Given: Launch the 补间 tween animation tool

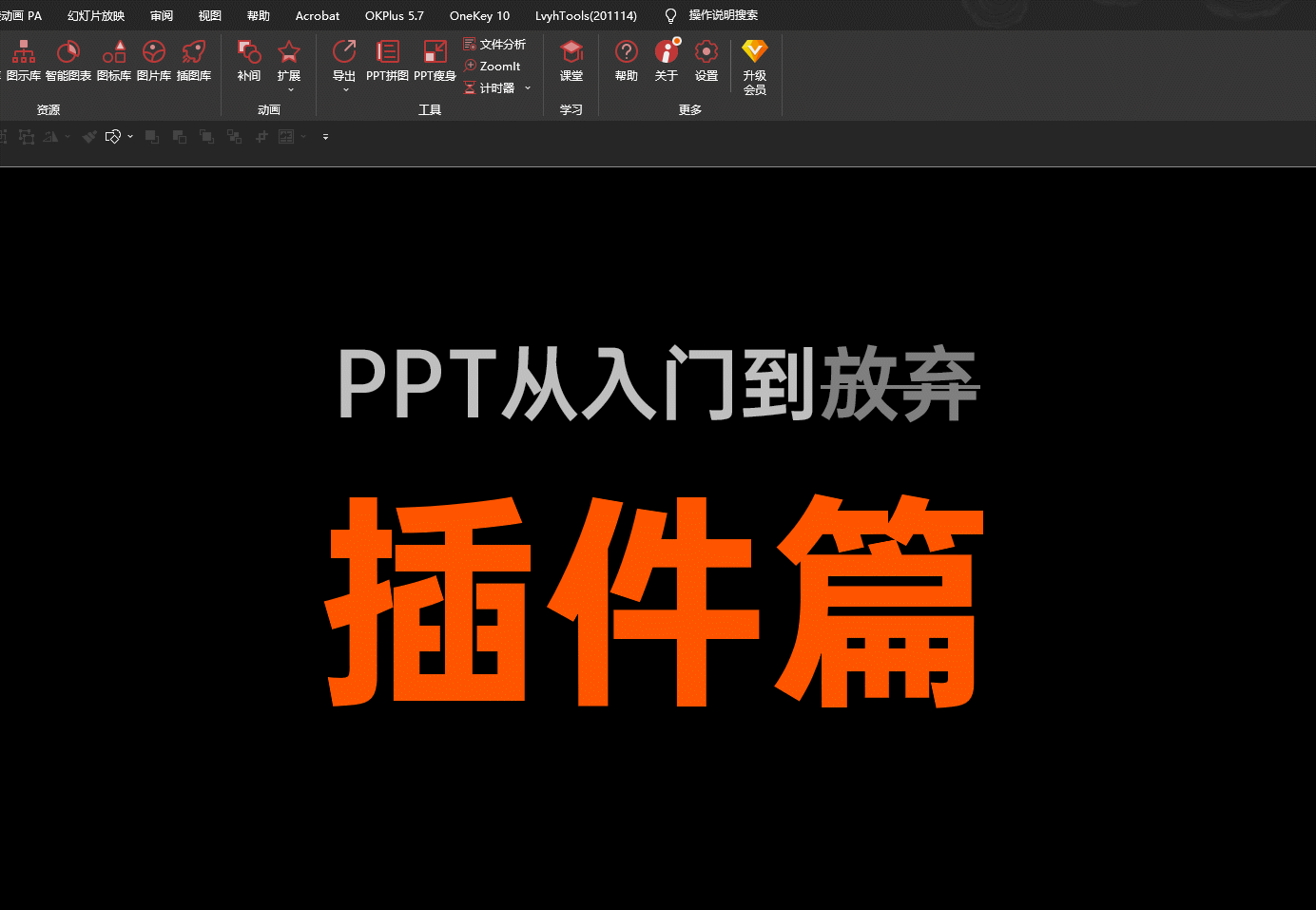Looking at the screenshot, I should pos(248,59).
